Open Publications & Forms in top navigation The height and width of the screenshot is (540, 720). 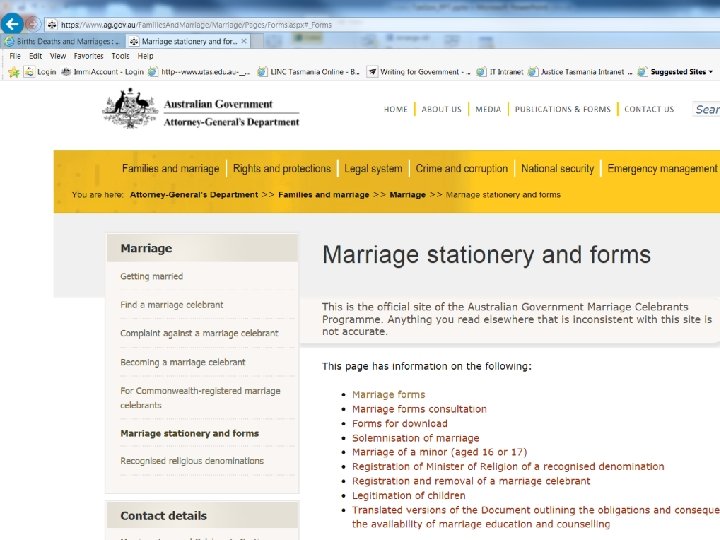pyautogui.click(x=562, y=109)
